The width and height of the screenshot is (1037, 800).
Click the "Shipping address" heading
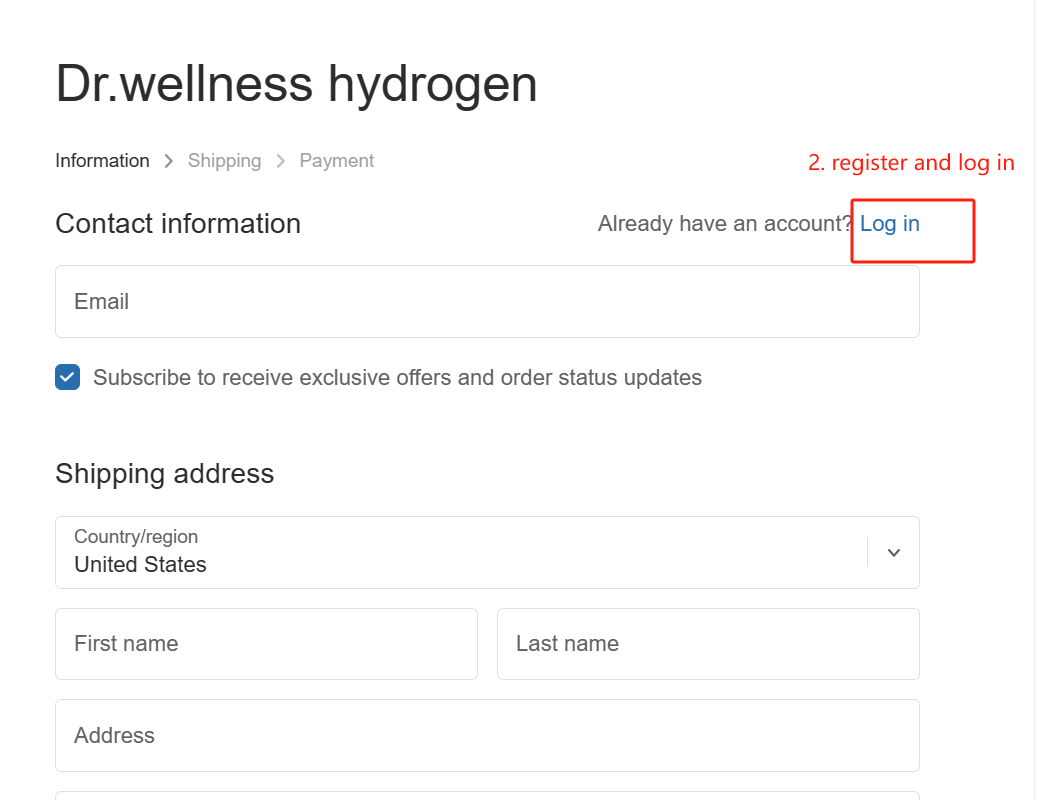(164, 473)
